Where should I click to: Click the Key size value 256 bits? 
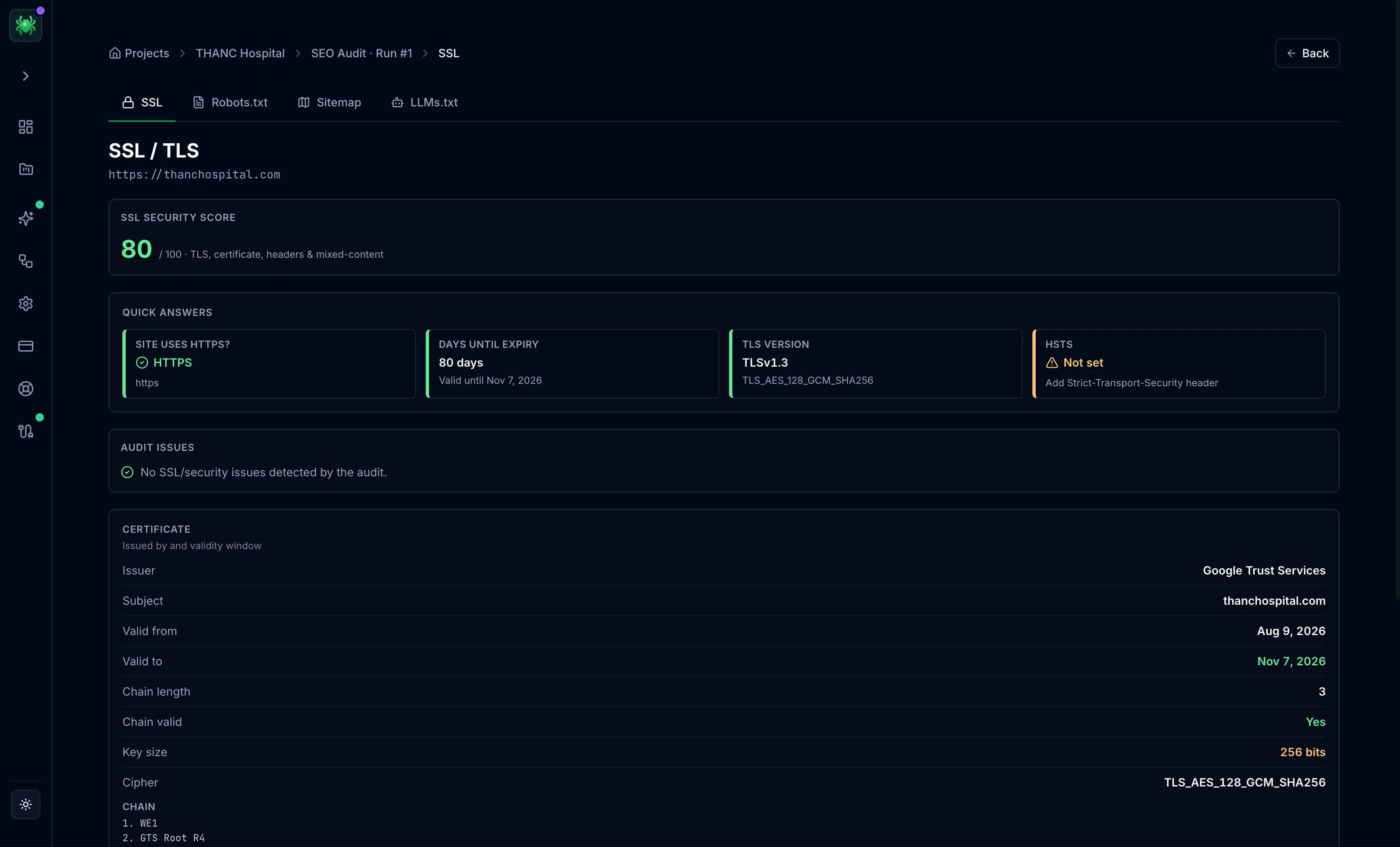(x=1302, y=752)
